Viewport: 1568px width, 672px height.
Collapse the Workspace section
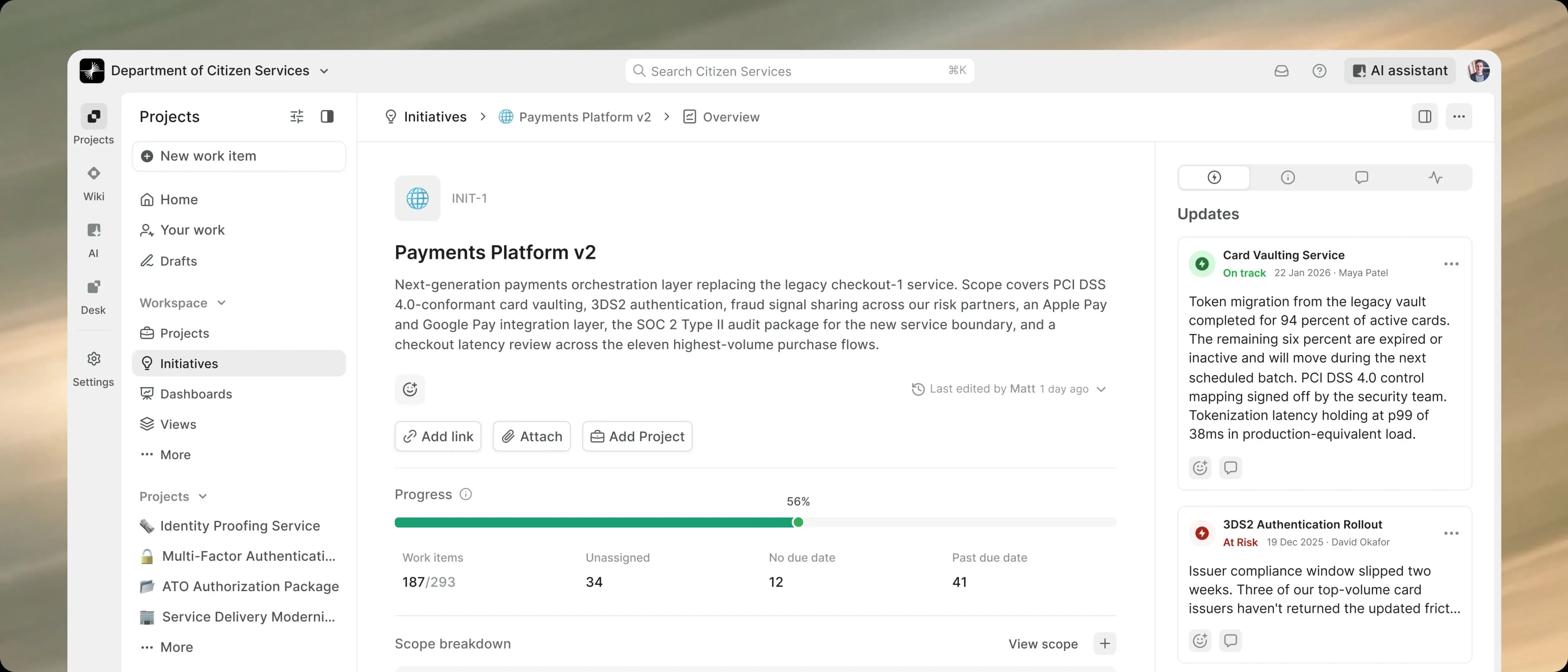click(x=221, y=303)
